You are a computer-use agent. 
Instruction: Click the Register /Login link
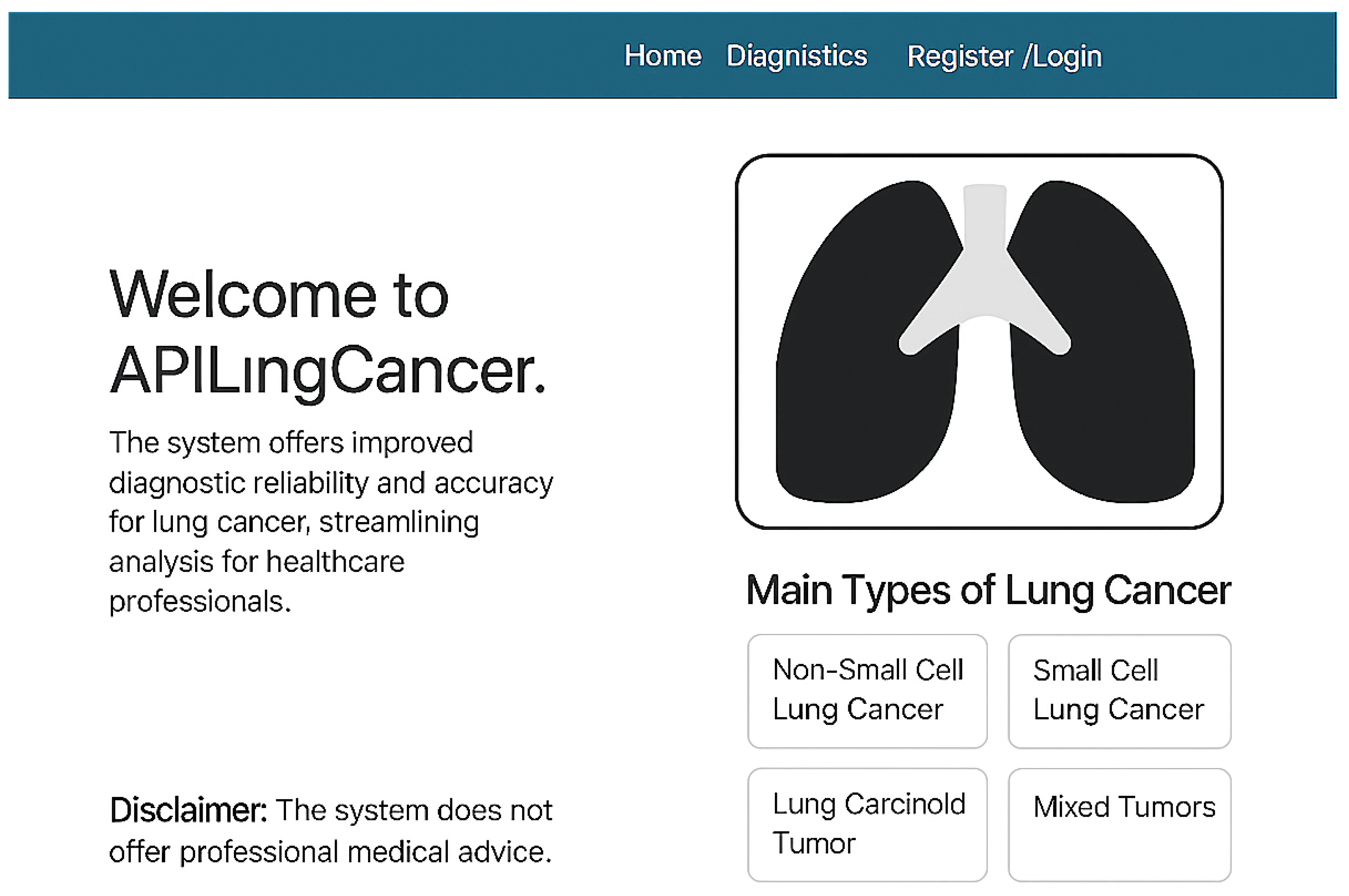coord(1004,57)
